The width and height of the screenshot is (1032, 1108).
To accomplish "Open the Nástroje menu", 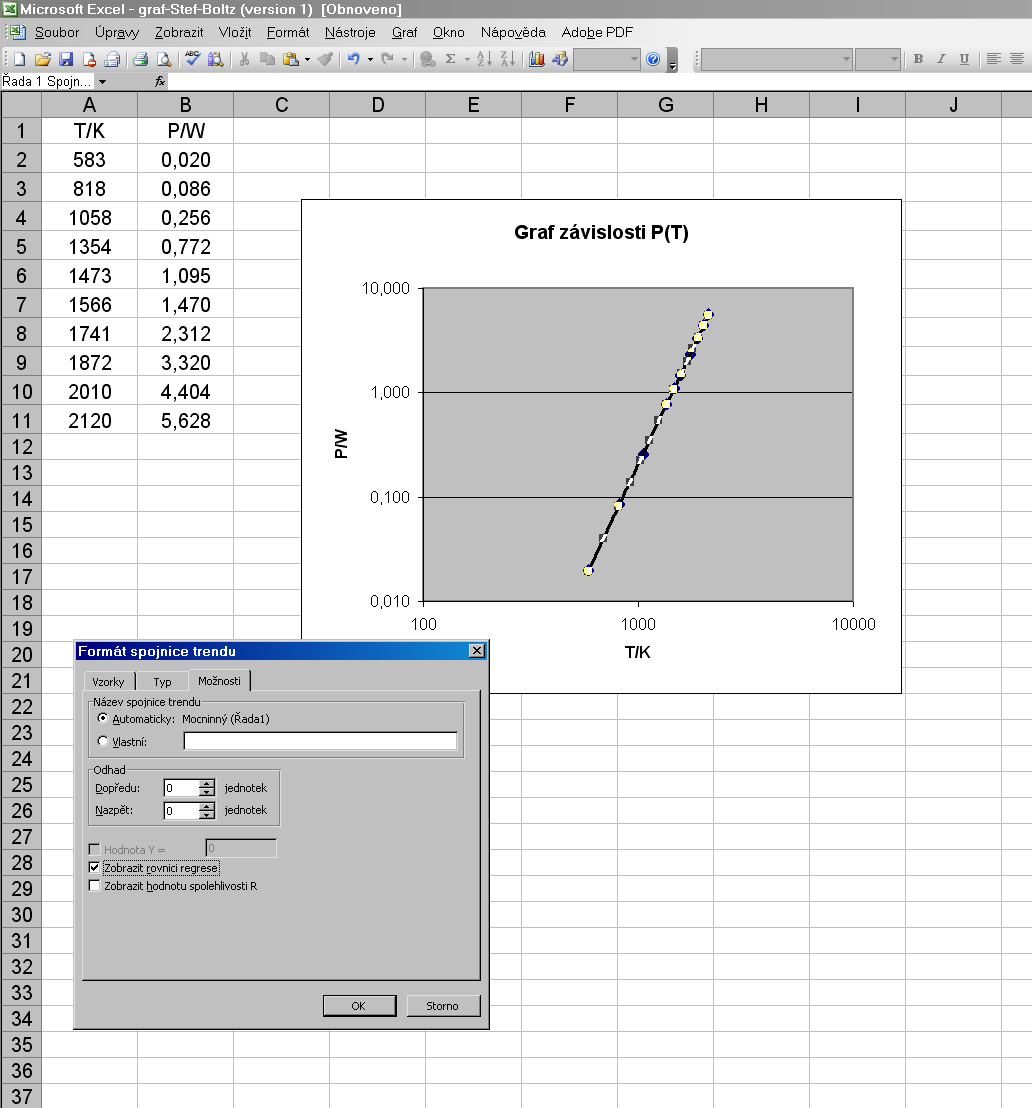I will coord(350,33).
